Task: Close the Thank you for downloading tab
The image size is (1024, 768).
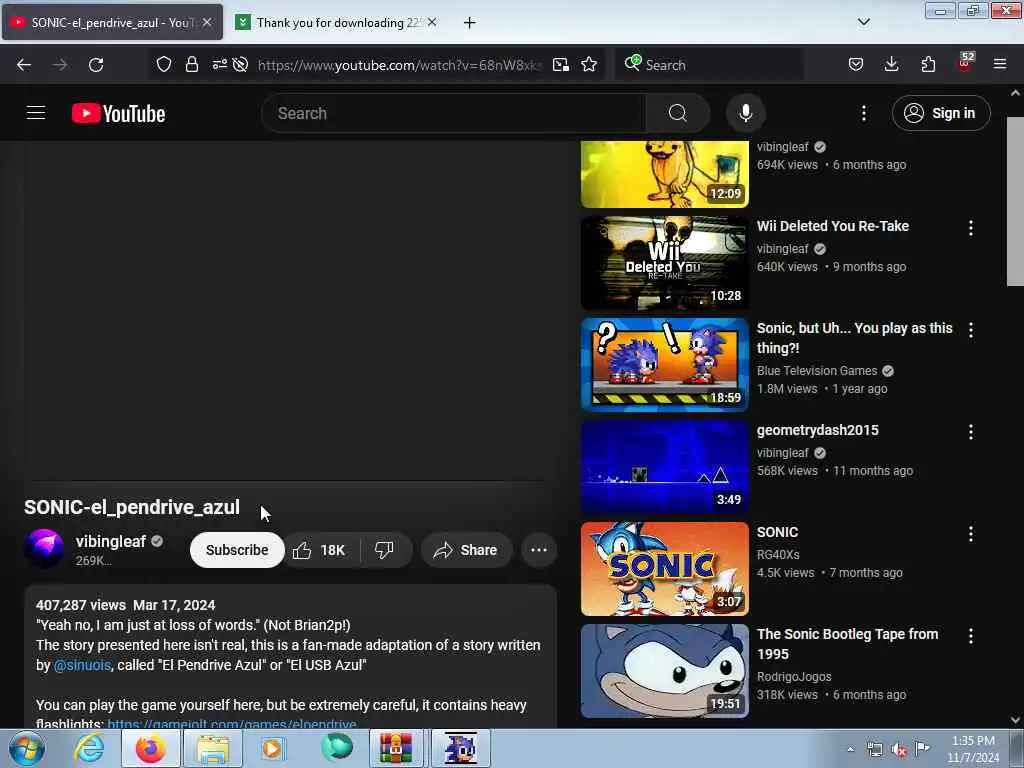Action: pyautogui.click(x=432, y=22)
